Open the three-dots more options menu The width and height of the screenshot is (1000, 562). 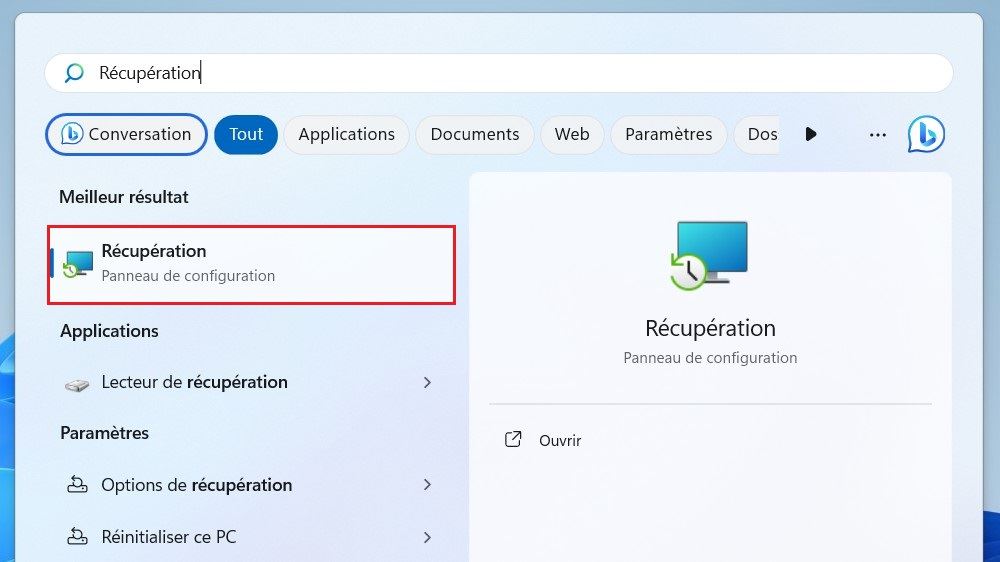coord(878,134)
